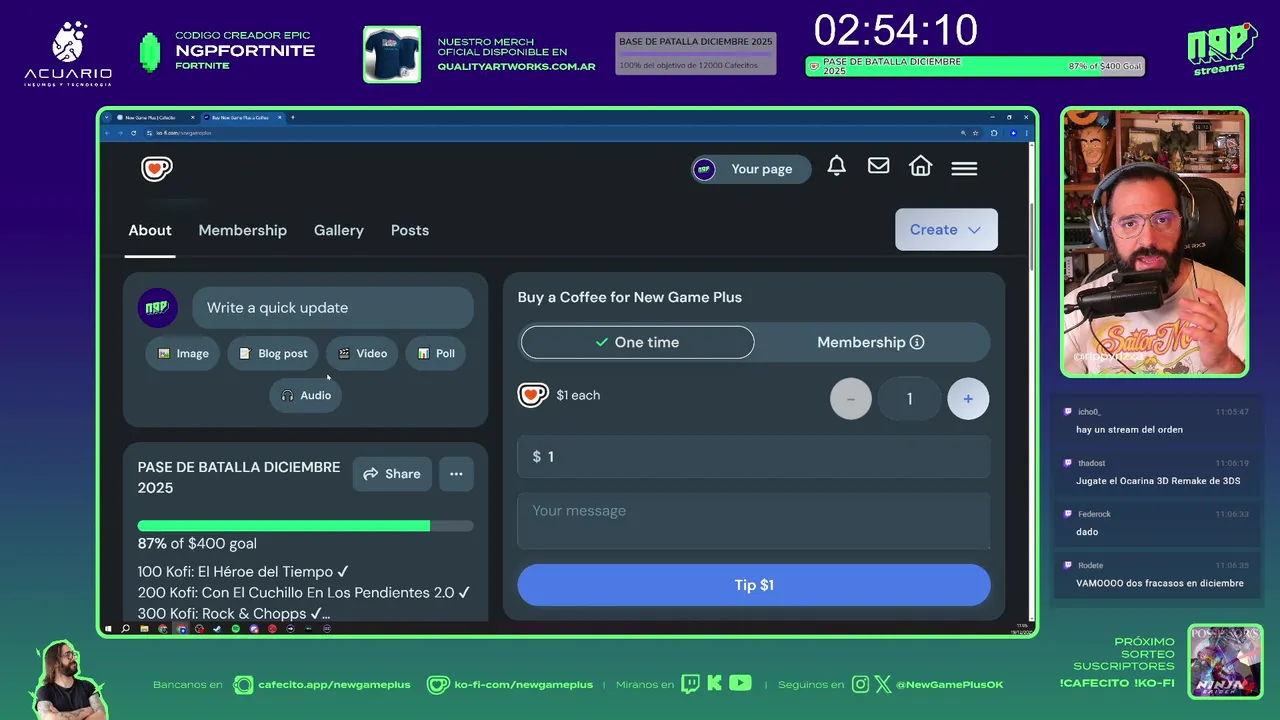1280x720 pixels.
Task: Click the Buy a Coffee for New Game Plus heading
Action: tap(630, 297)
